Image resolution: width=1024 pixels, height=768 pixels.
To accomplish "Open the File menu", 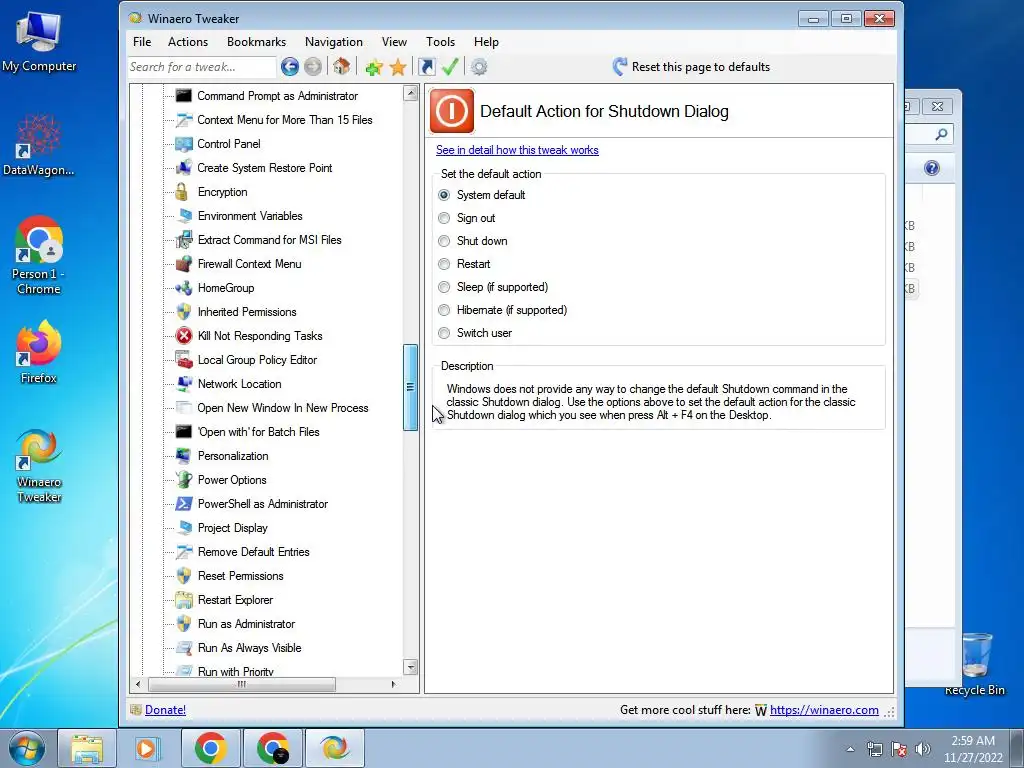I will tap(142, 42).
